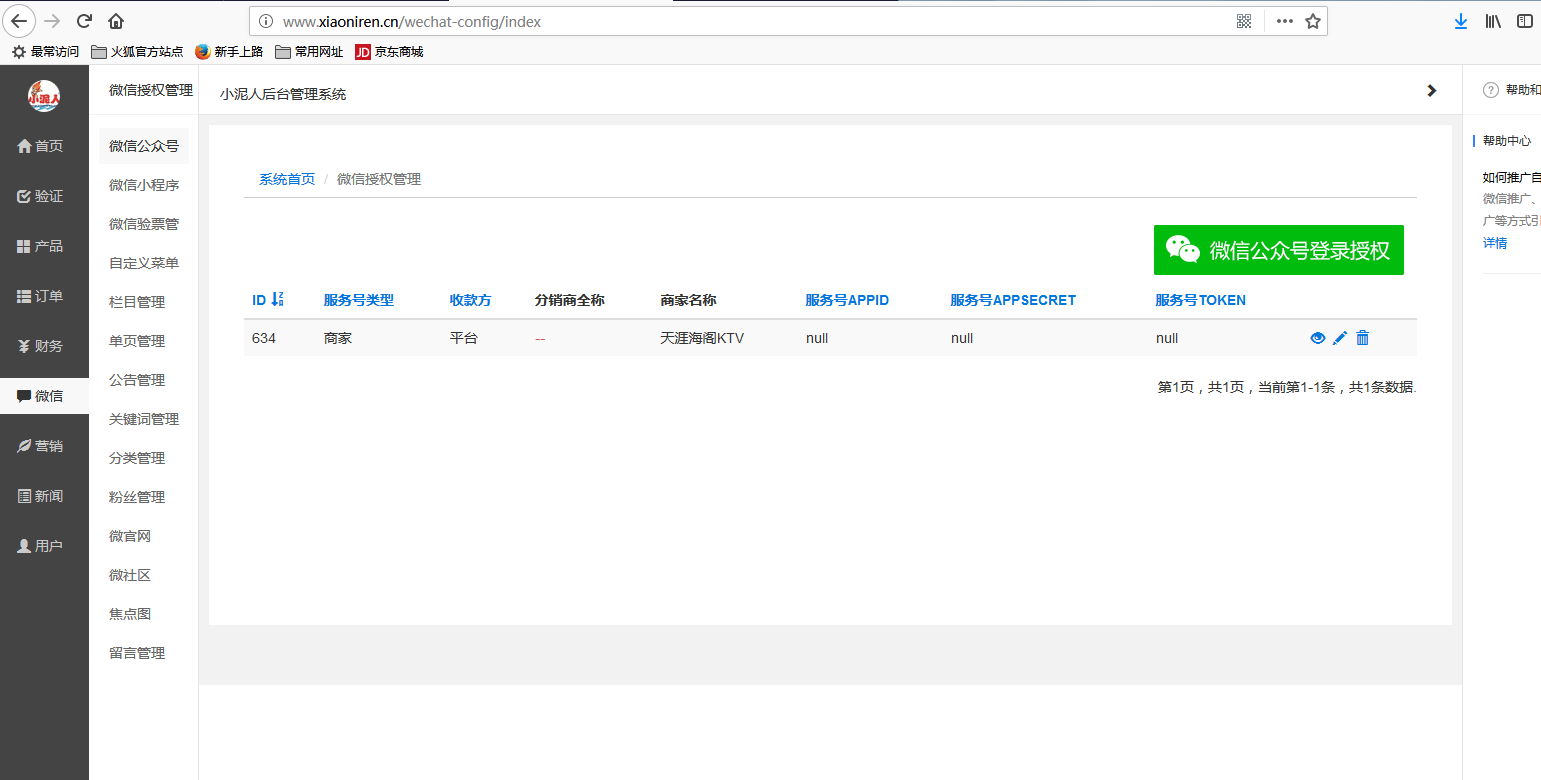Viewport: 1541px width, 780px height.
Task: Open the page actions three-dot menu
Action: (1284, 21)
